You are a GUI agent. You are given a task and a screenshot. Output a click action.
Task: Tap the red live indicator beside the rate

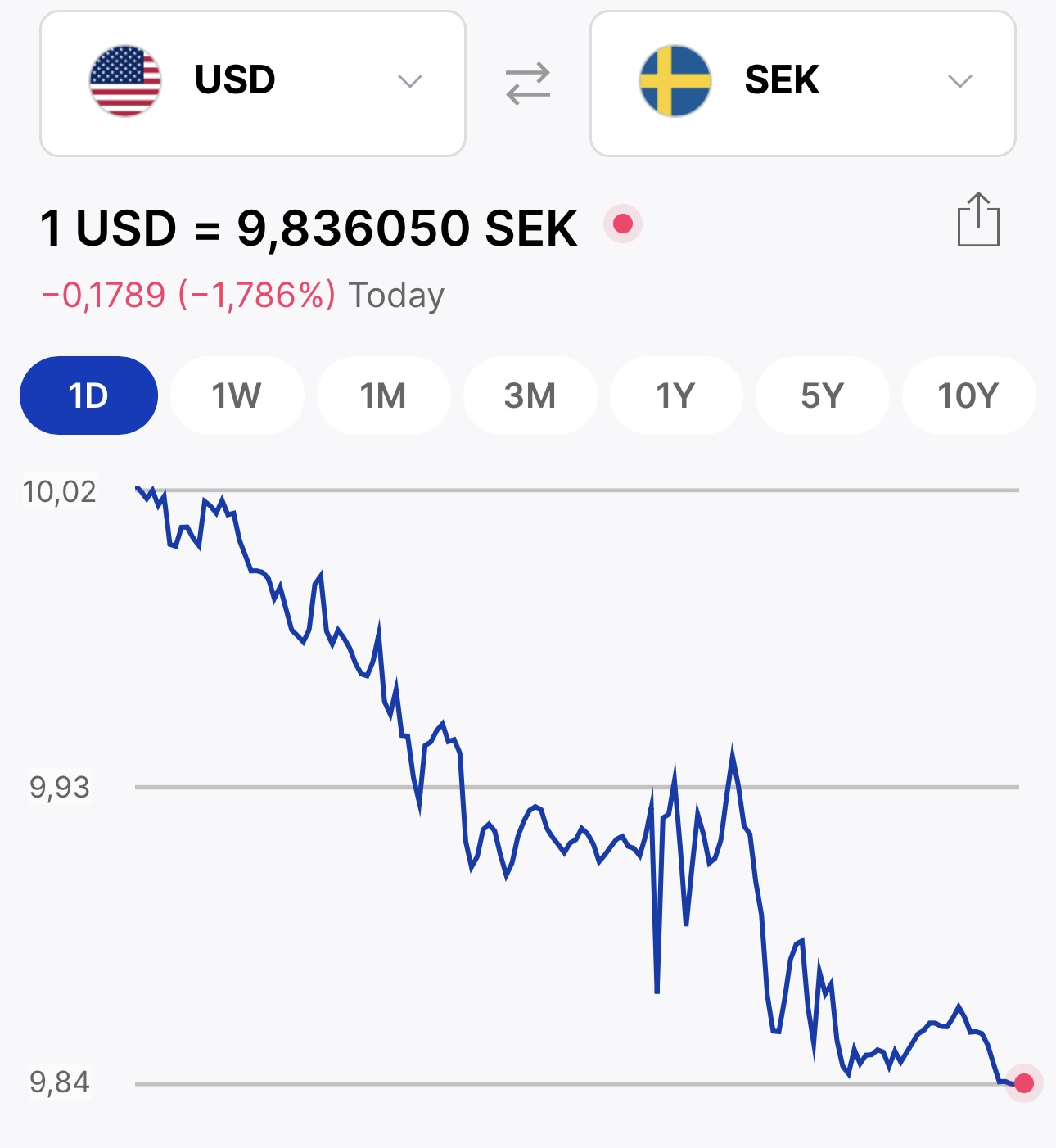623,224
